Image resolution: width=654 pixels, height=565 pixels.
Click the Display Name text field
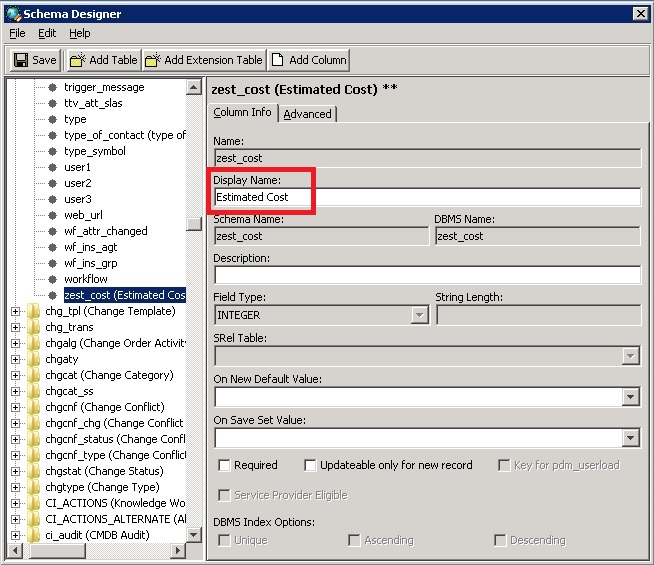click(427, 197)
